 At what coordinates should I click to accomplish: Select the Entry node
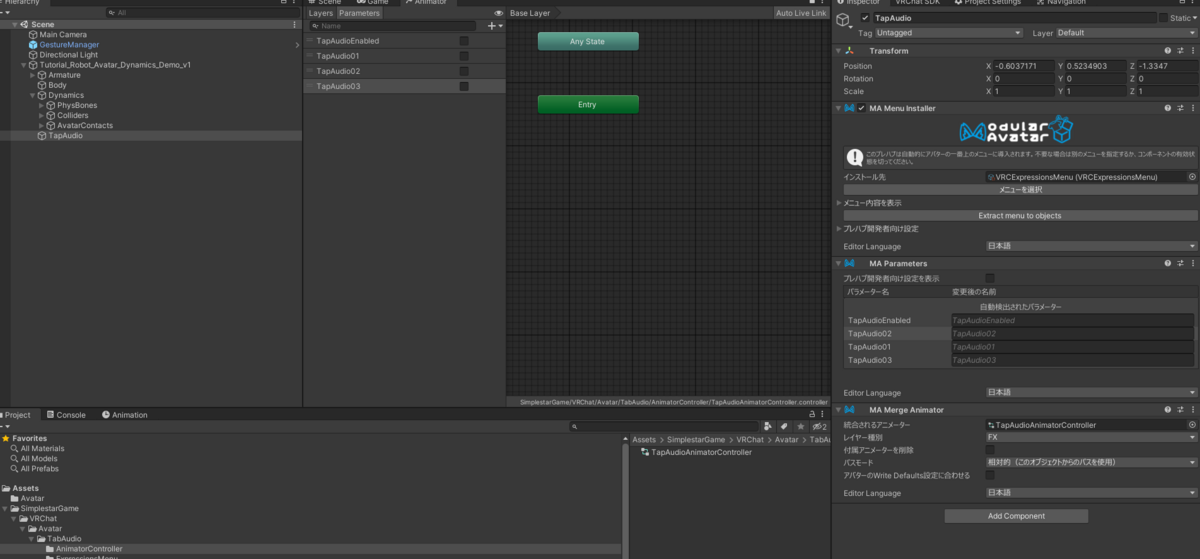pyautogui.click(x=588, y=104)
